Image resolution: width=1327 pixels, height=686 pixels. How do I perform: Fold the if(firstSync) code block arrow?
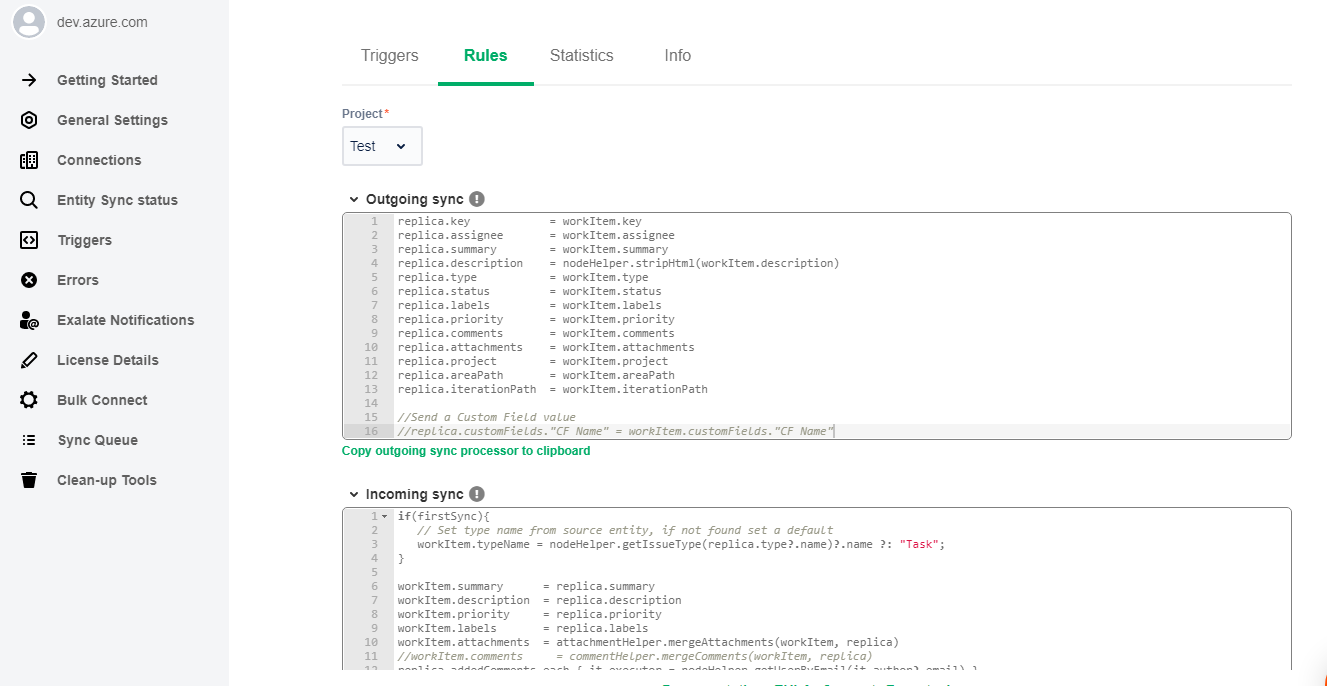pos(385,516)
